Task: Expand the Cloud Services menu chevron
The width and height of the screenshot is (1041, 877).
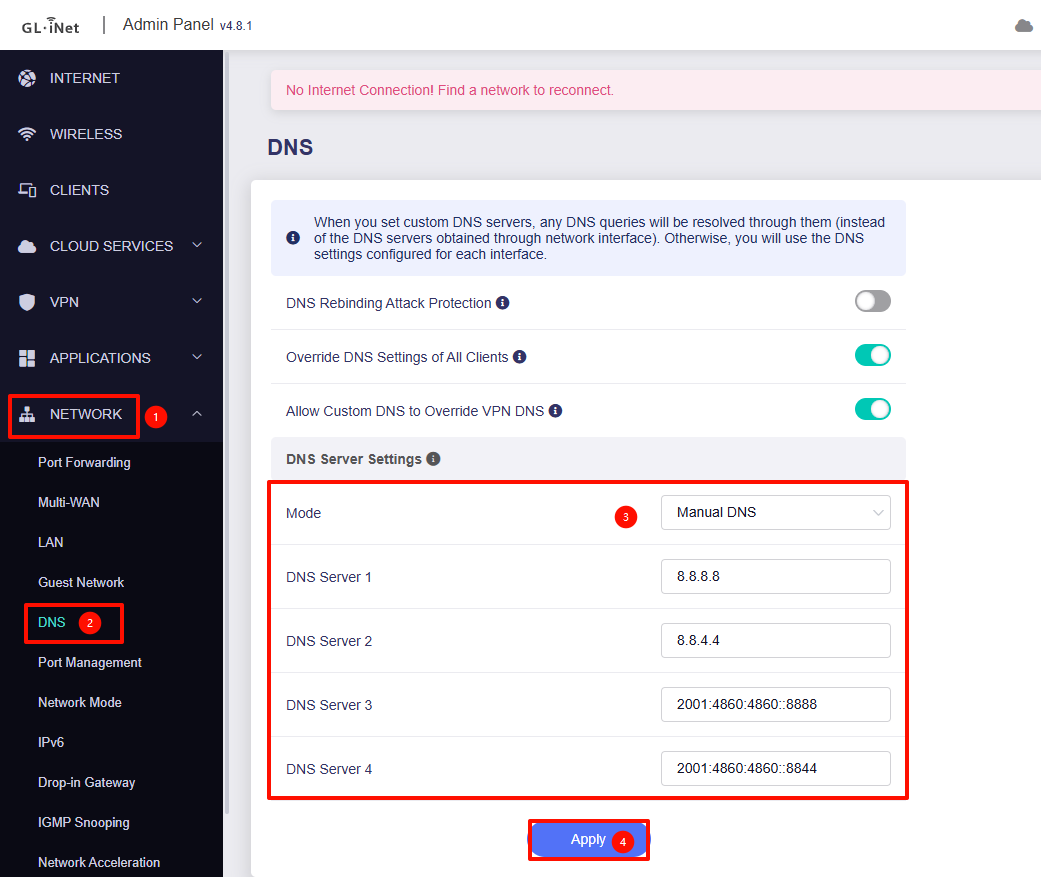Action: pyautogui.click(x=197, y=246)
